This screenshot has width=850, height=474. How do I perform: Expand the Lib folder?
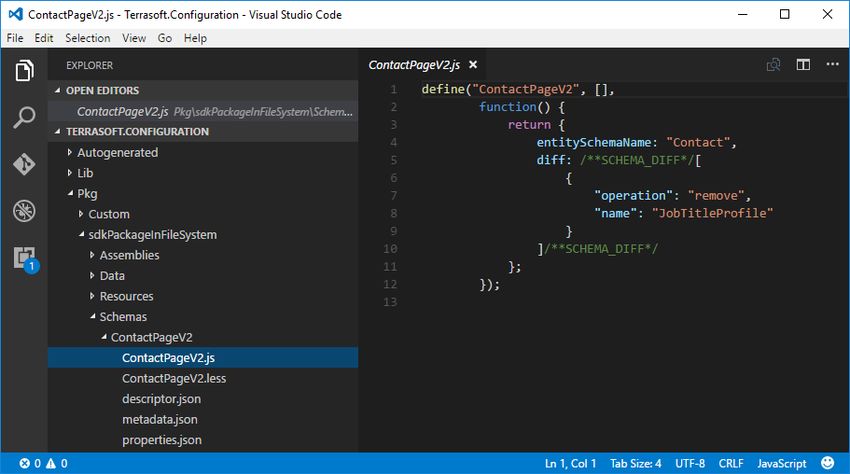pyautogui.click(x=69, y=173)
